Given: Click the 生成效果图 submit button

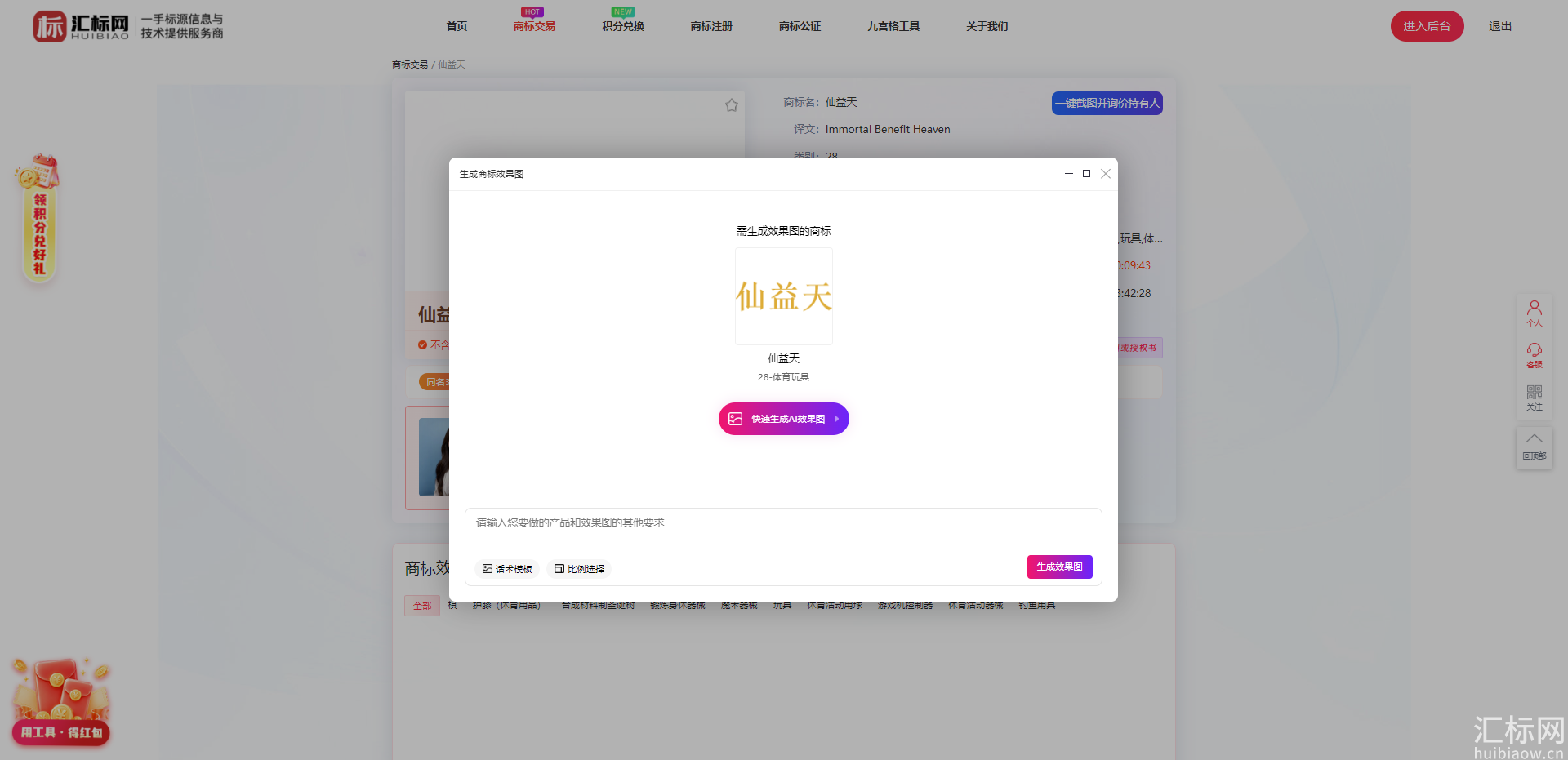Looking at the screenshot, I should tap(1060, 567).
